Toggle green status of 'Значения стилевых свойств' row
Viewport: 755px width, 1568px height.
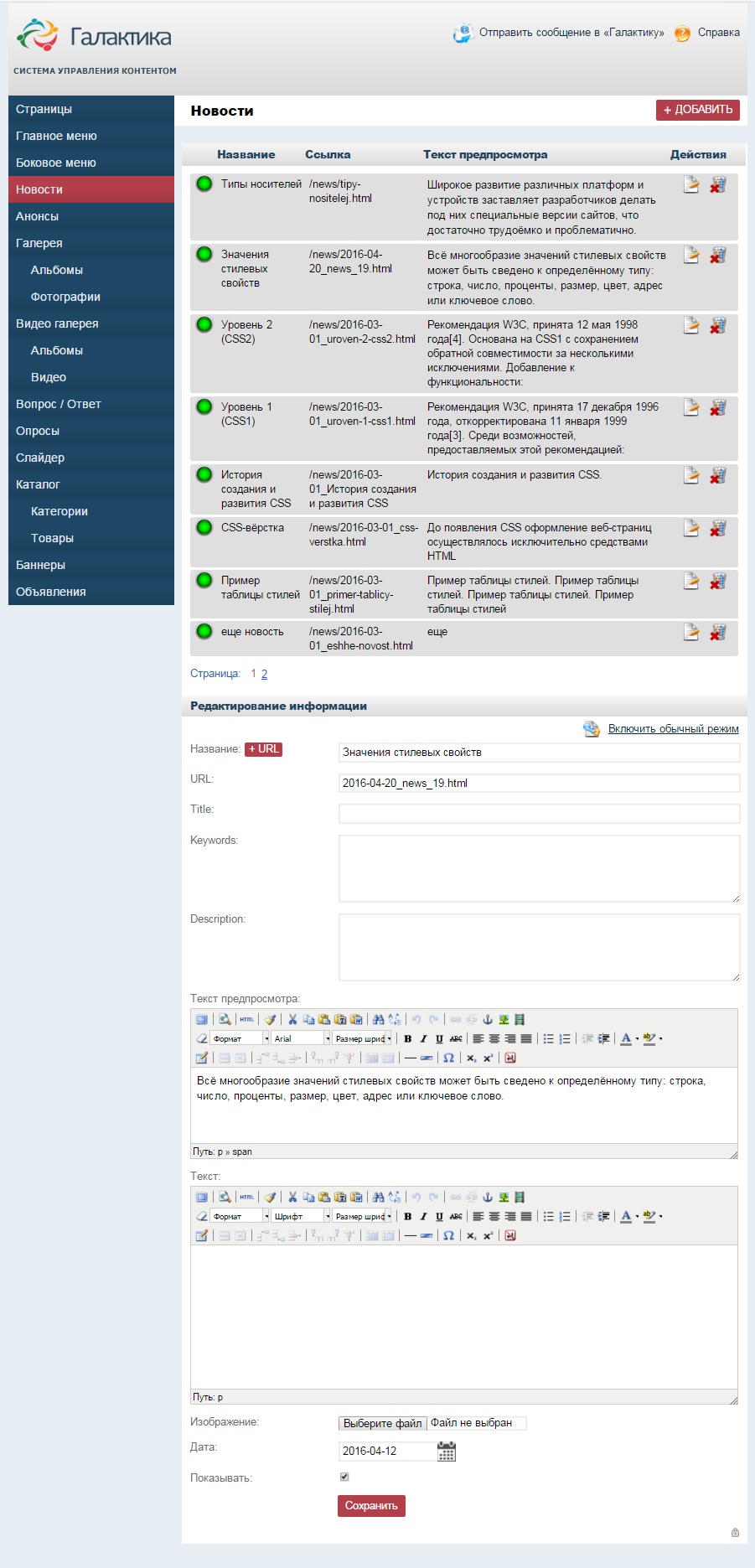(204, 254)
